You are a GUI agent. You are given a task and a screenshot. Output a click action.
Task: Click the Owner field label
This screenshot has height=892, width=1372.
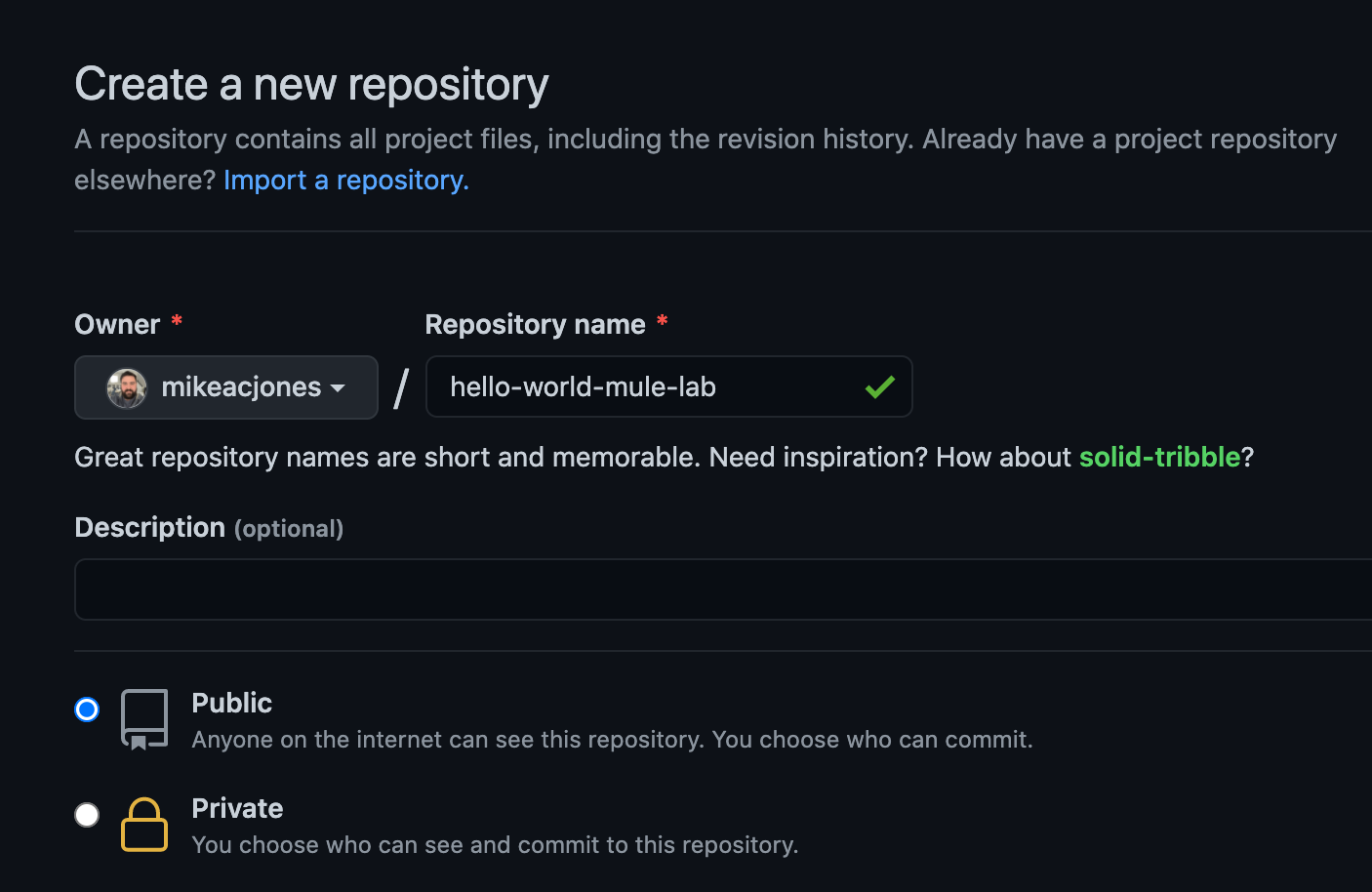117,324
